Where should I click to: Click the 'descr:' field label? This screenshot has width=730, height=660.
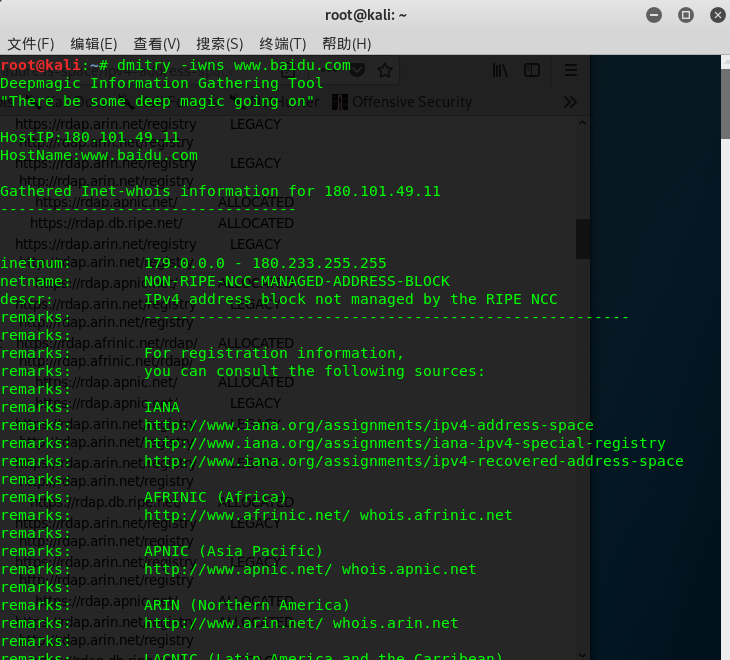pyautogui.click(x=27, y=299)
